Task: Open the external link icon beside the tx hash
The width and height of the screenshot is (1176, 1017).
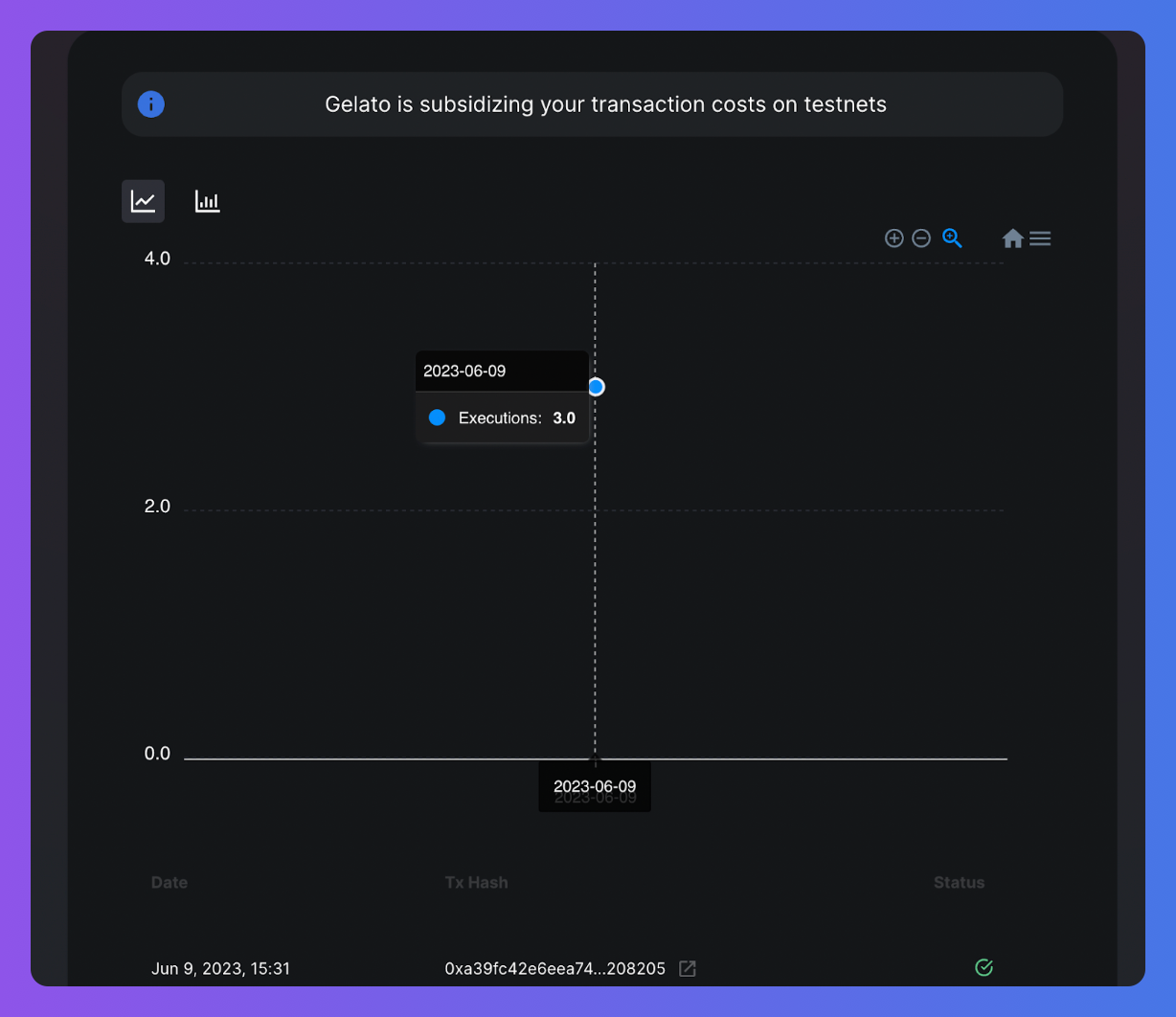Action: point(687,968)
